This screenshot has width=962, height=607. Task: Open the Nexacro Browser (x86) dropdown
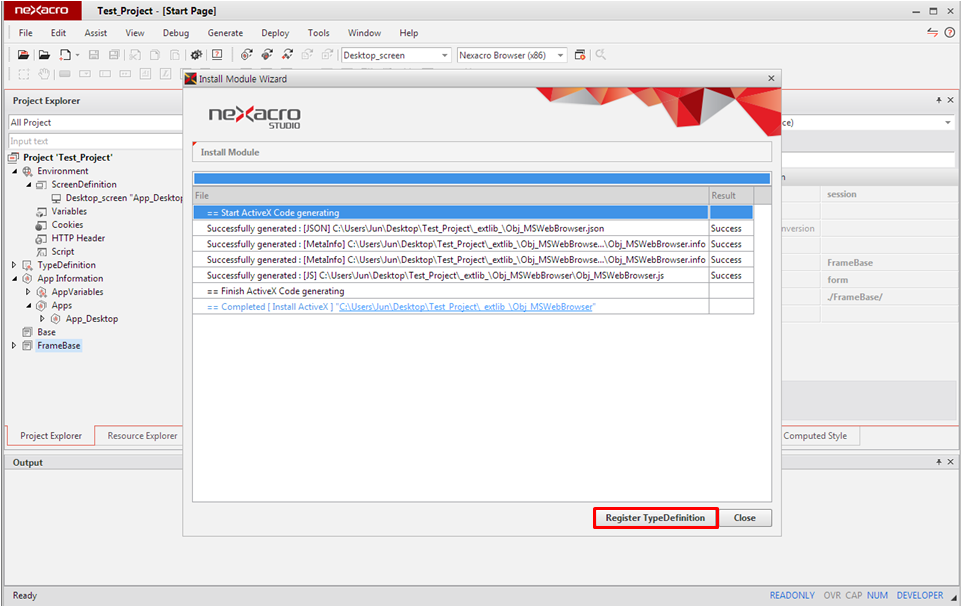[x=561, y=55]
